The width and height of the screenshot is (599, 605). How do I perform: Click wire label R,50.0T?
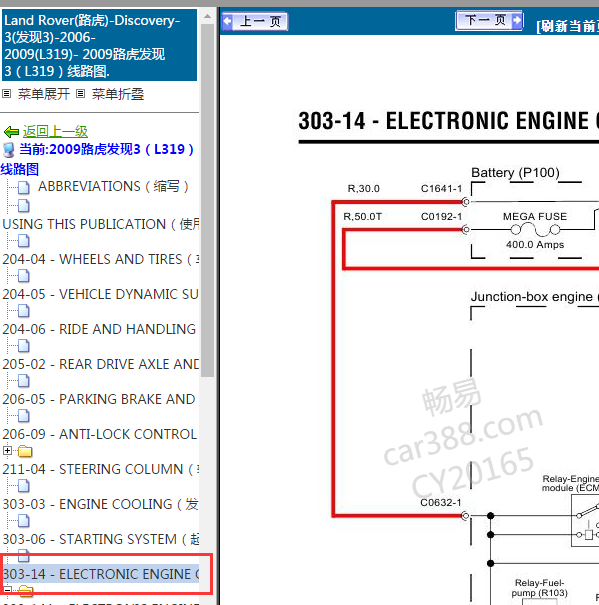(x=362, y=217)
